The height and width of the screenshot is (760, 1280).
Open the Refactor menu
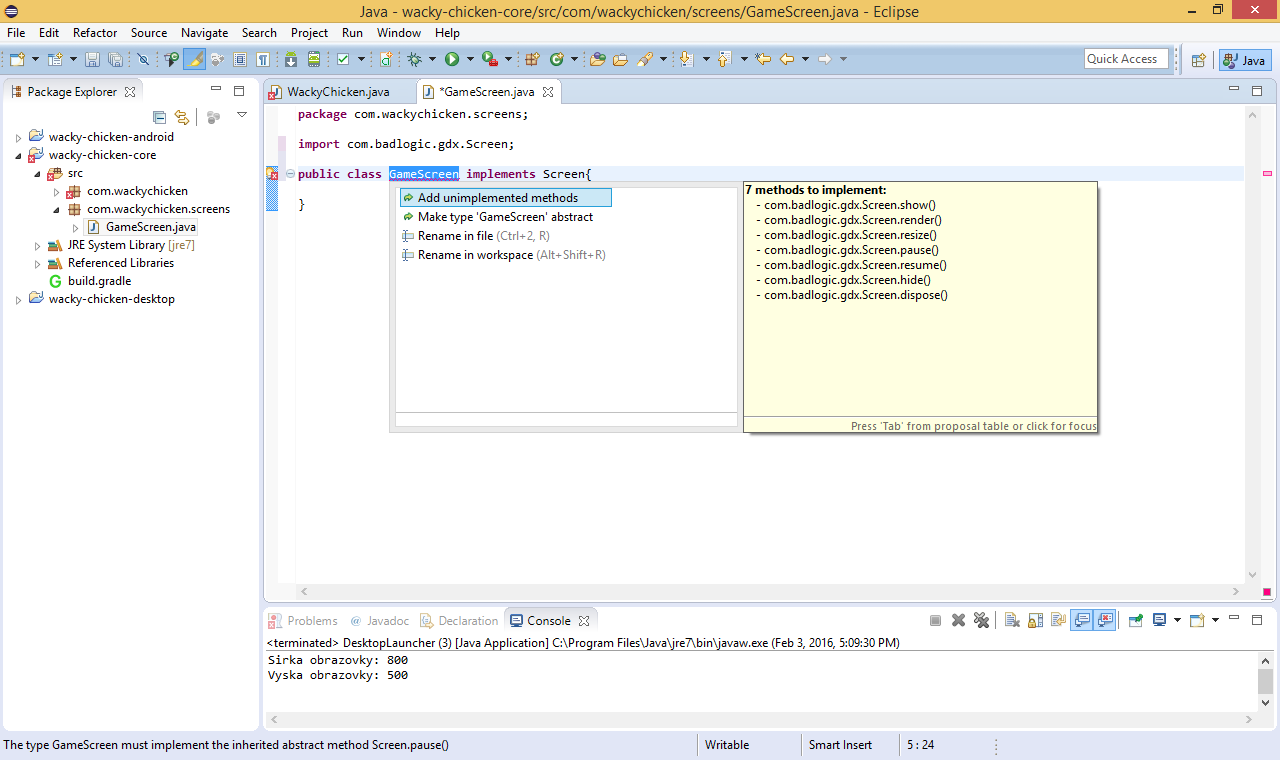pyautogui.click(x=95, y=33)
